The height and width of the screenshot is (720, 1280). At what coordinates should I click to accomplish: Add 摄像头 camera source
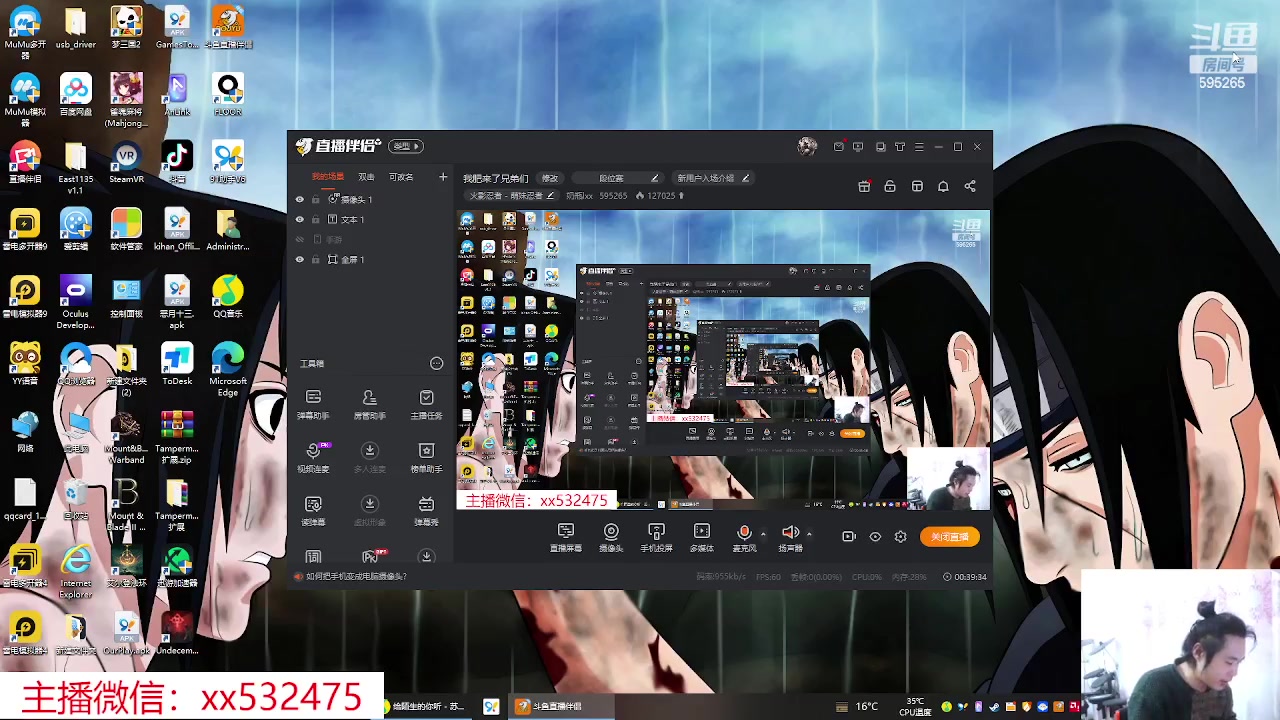(x=611, y=537)
